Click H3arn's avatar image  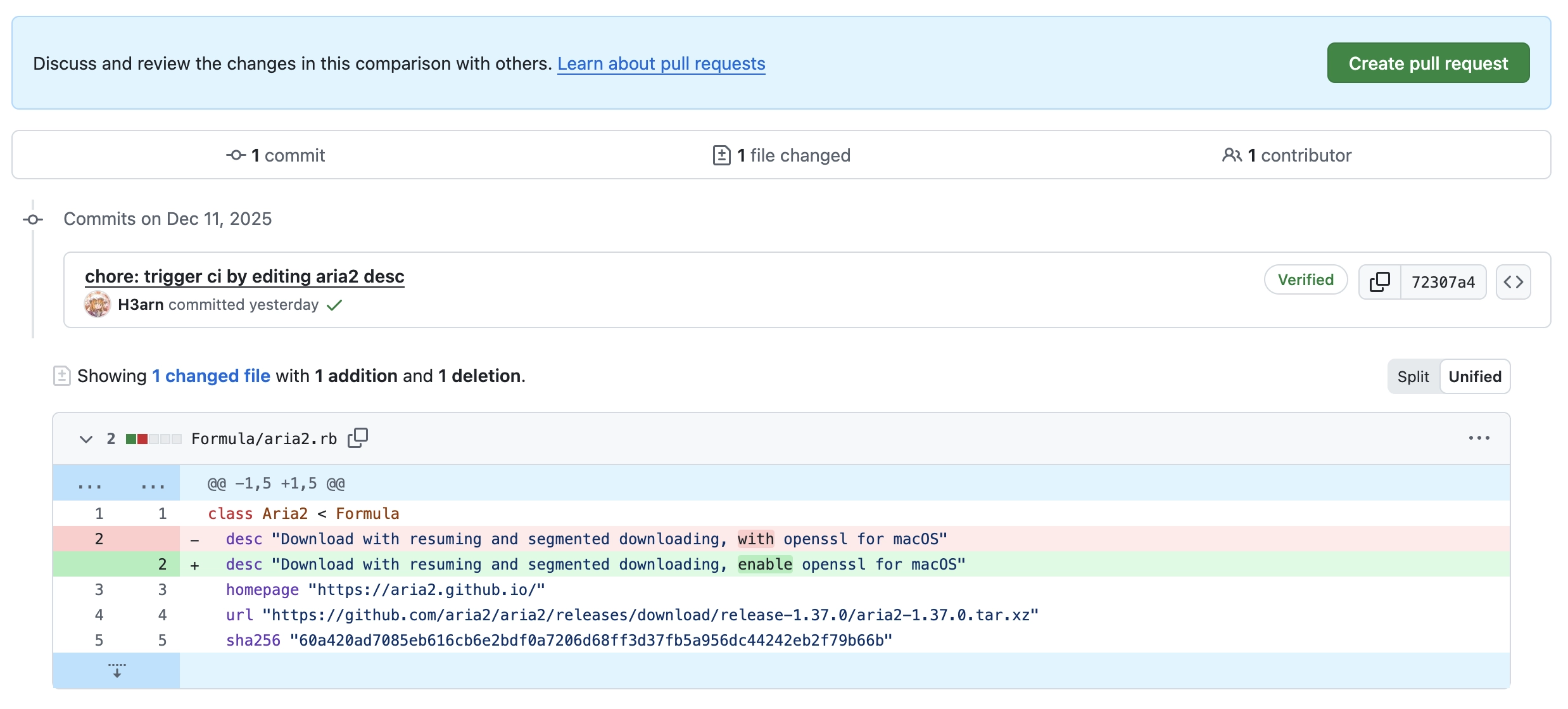(98, 305)
